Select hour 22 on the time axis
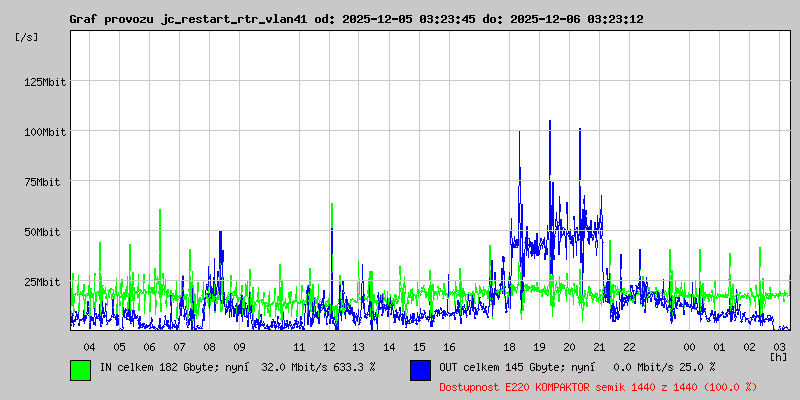800x400 pixels. click(x=629, y=346)
